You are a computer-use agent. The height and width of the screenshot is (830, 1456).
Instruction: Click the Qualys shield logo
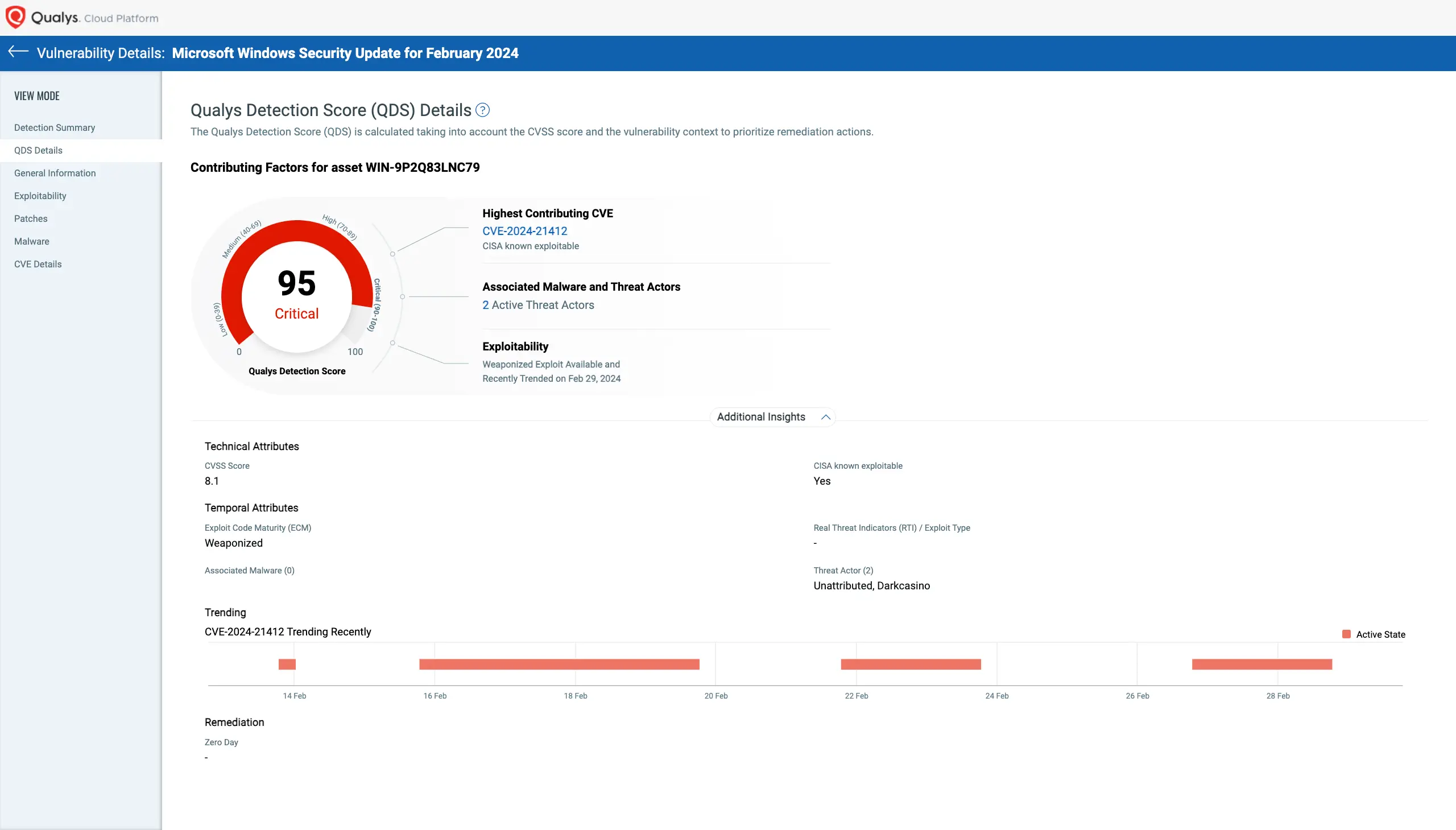[15, 17]
